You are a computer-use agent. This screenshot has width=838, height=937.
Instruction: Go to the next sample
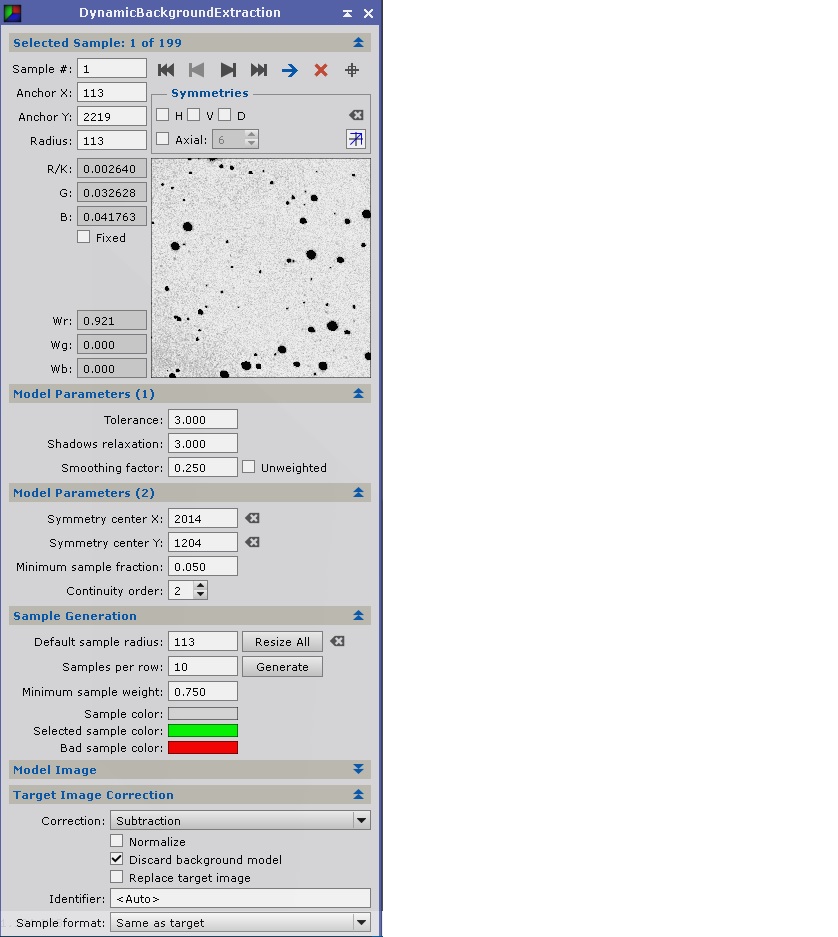[x=228, y=70]
